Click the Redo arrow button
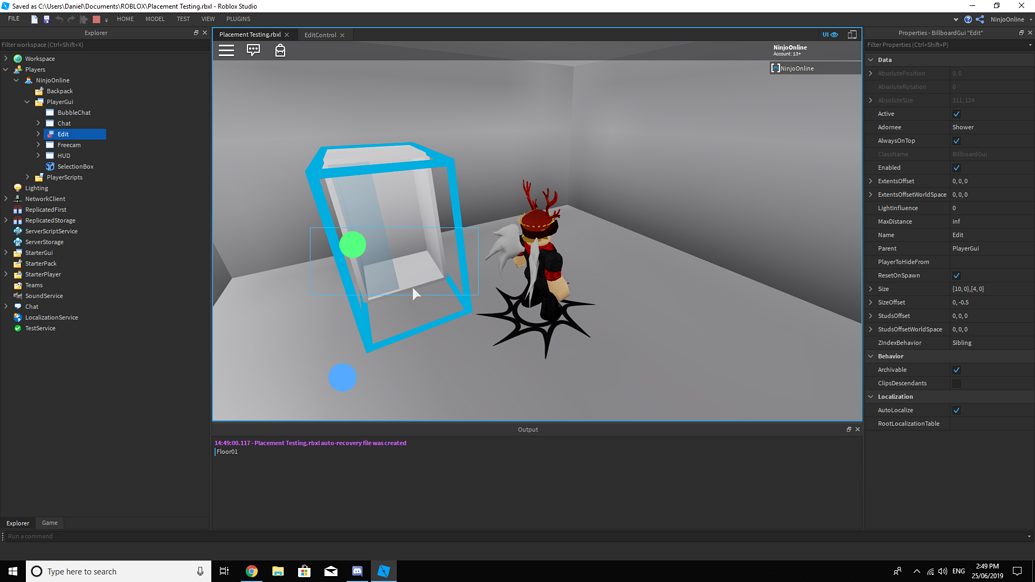This screenshot has height=582, width=1035. coord(73,18)
